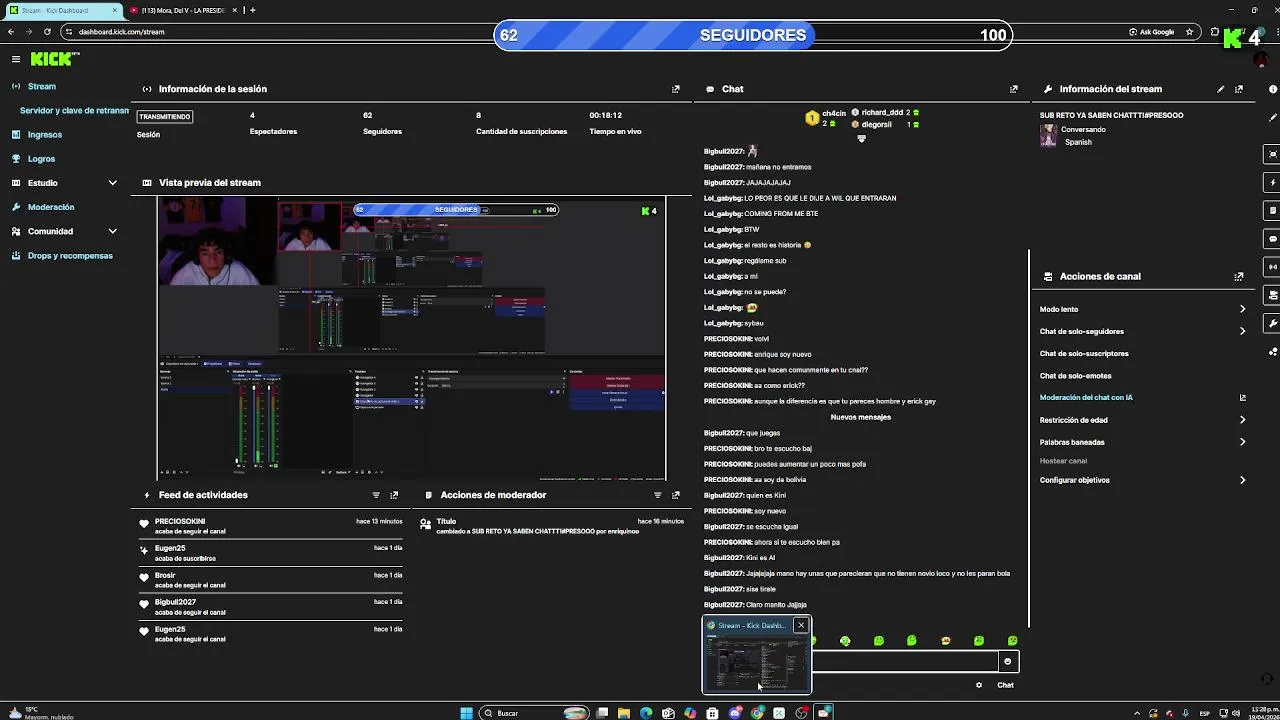This screenshot has height=720, width=1280.
Task: Open the Windows Start menu
Action: coord(466,713)
